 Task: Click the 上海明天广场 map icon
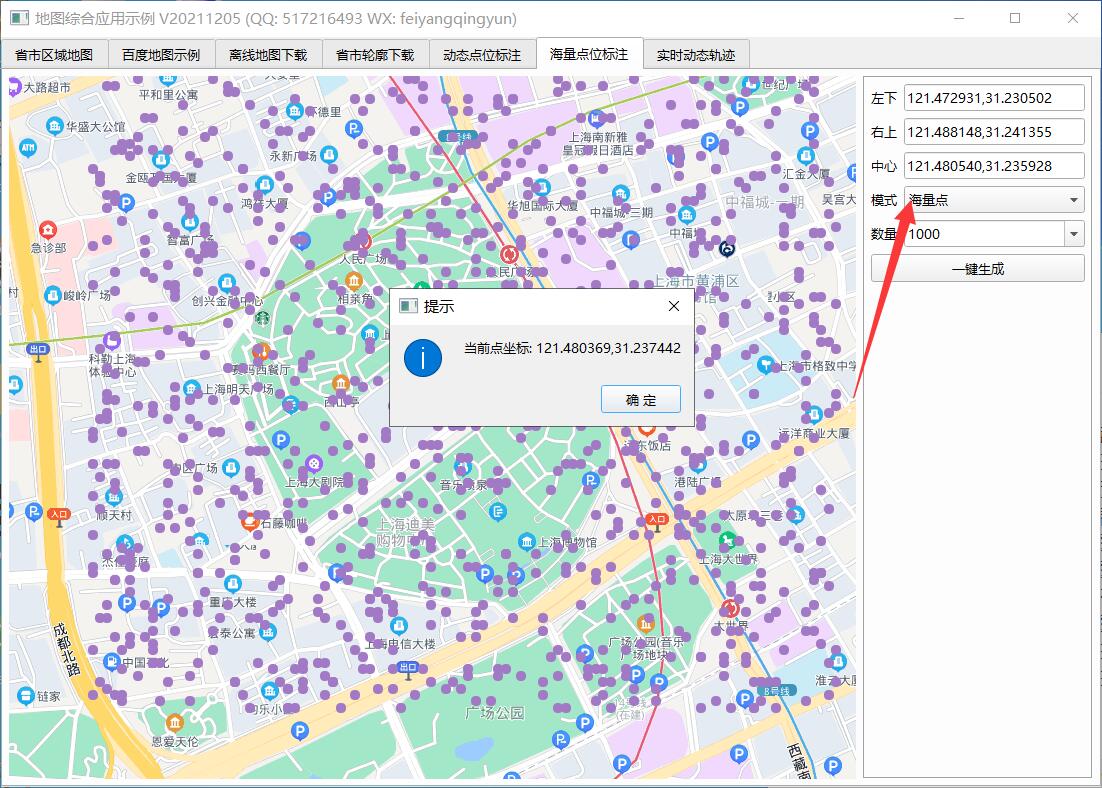pyautogui.click(x=191, y=388)
